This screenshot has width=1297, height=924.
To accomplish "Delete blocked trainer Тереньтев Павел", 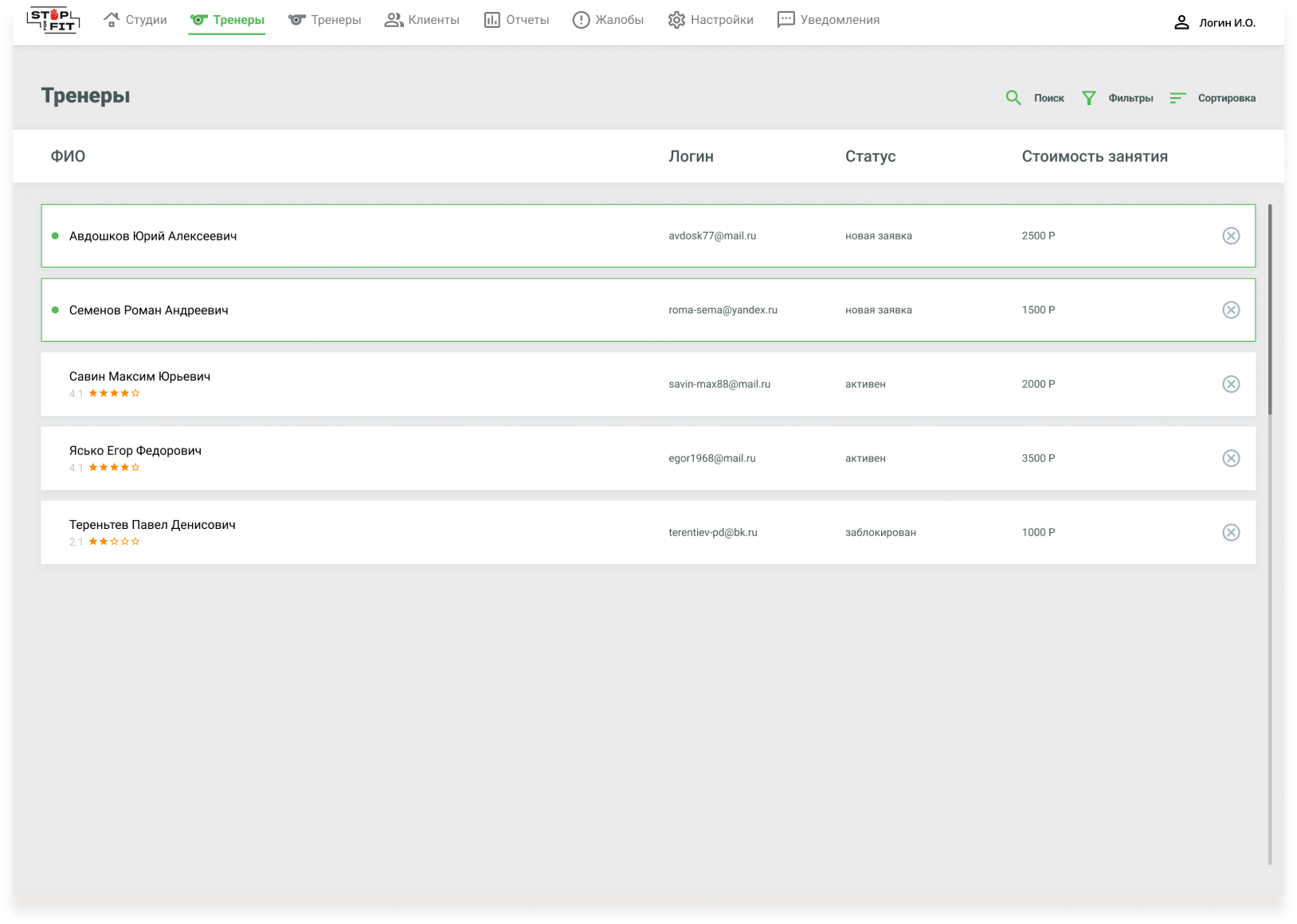I will click(x=1231, y=532).
